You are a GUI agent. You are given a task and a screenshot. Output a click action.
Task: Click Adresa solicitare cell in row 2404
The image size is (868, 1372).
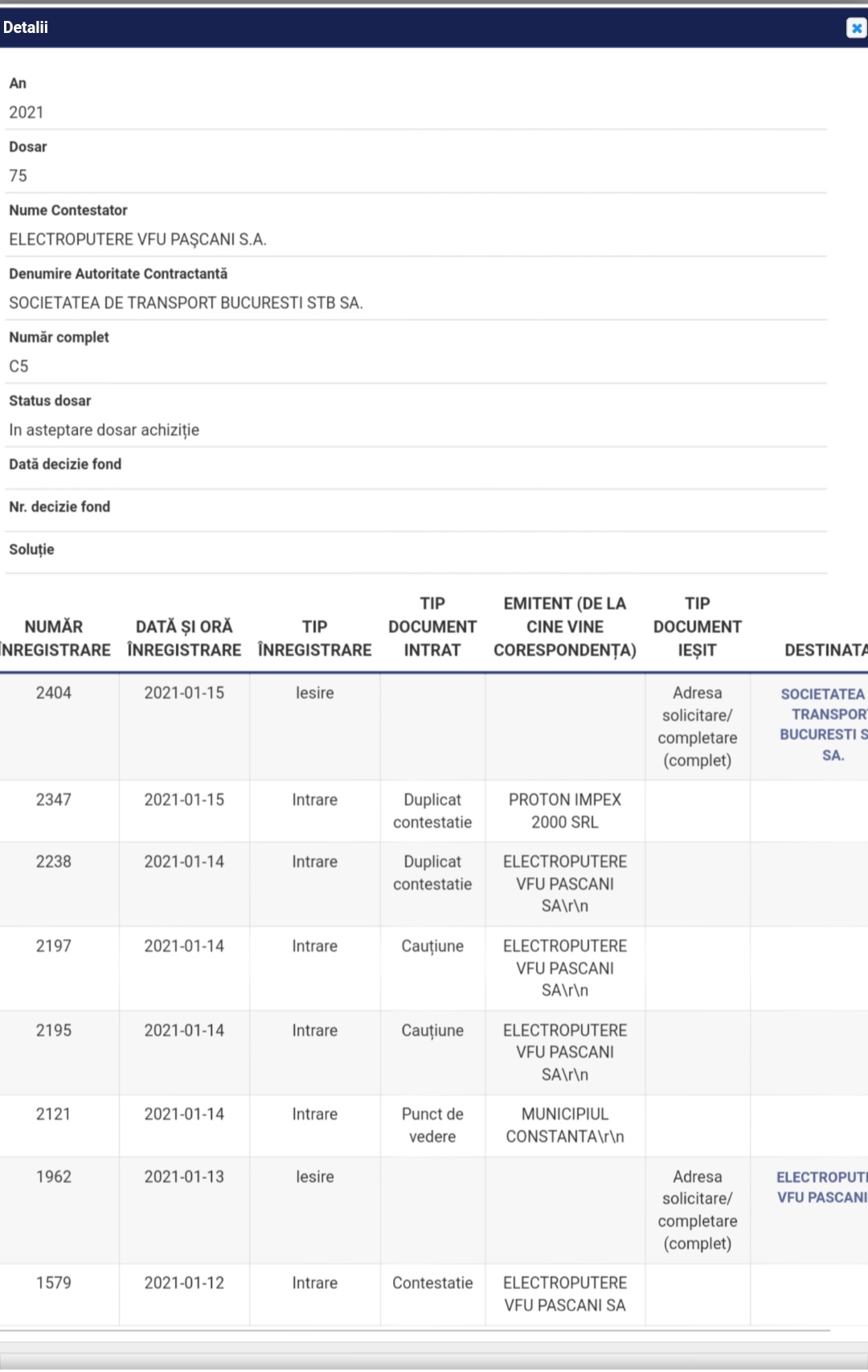coord(698,727)
